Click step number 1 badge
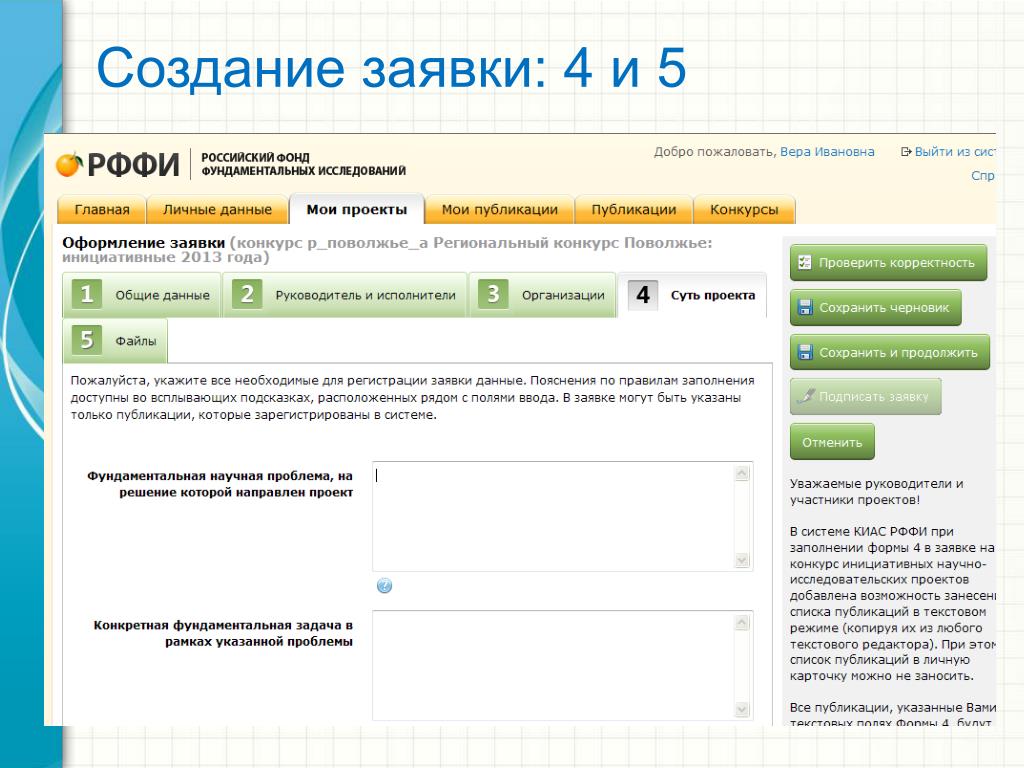The height and width of the screenshot is (768, 1024). [x=87, y=294]
